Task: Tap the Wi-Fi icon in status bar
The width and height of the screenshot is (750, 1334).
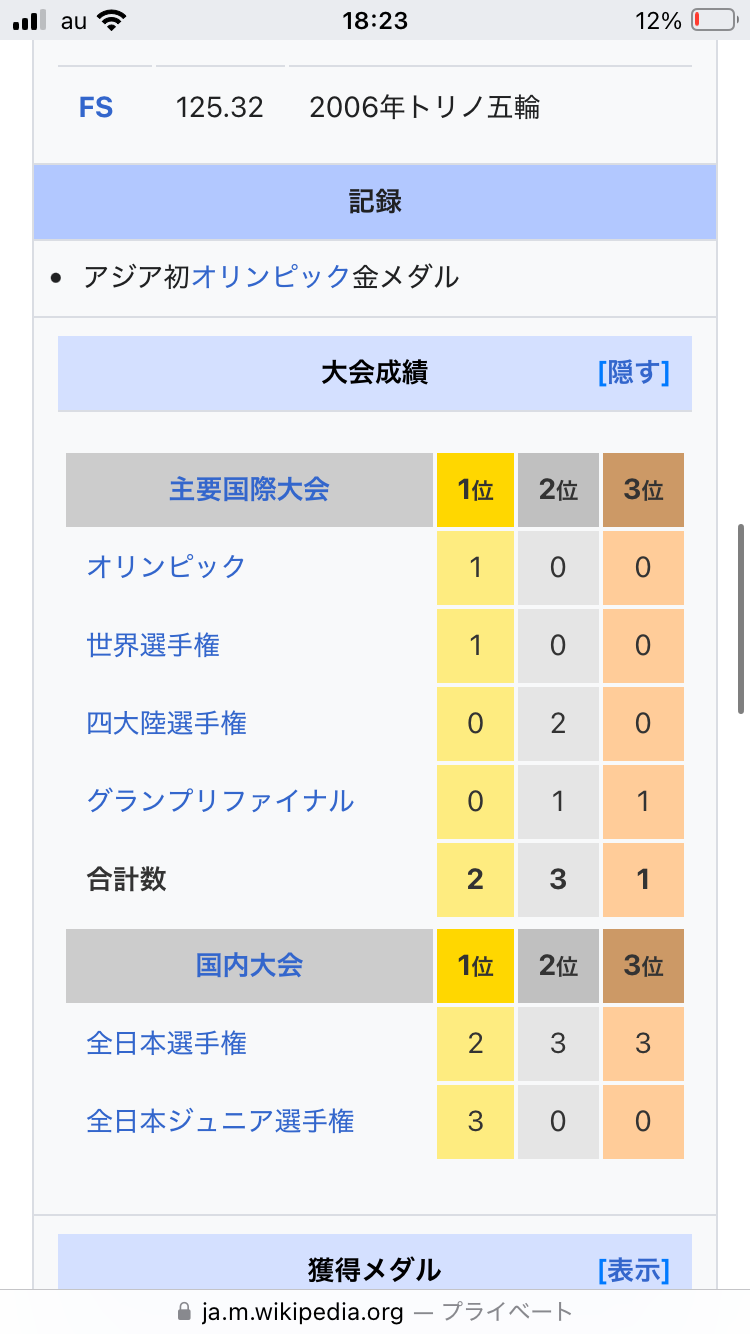Action: pyautogui.click(x=118, y=20)
